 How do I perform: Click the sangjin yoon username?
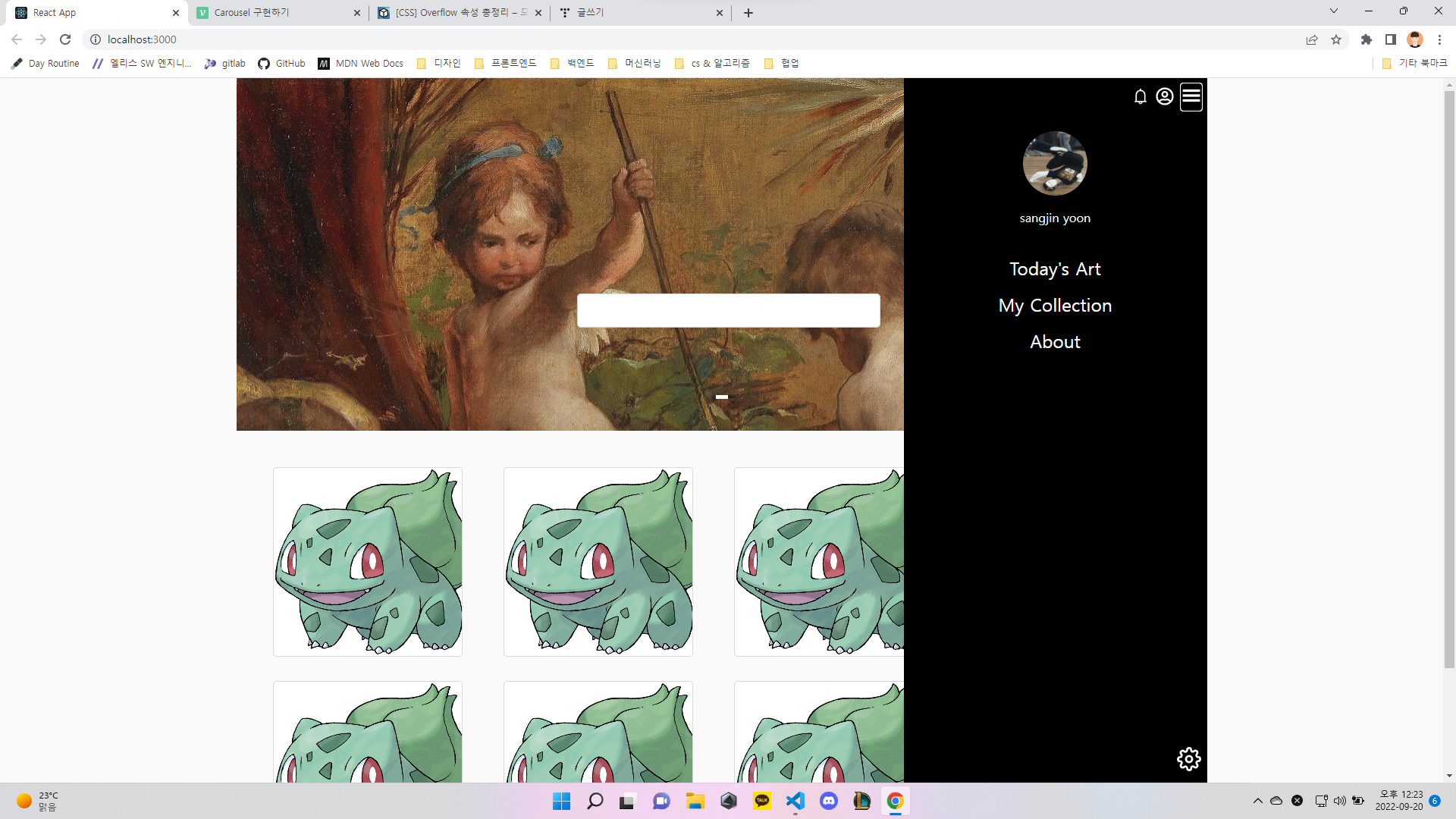pos(1055,218)
